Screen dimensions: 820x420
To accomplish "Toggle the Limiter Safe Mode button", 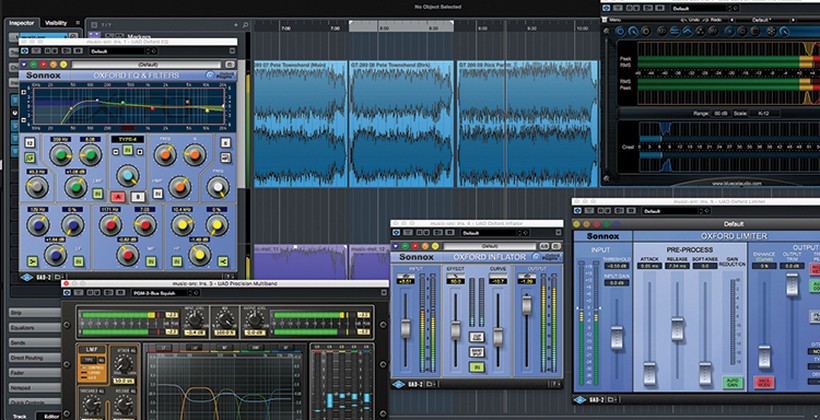I will point(764,383).
